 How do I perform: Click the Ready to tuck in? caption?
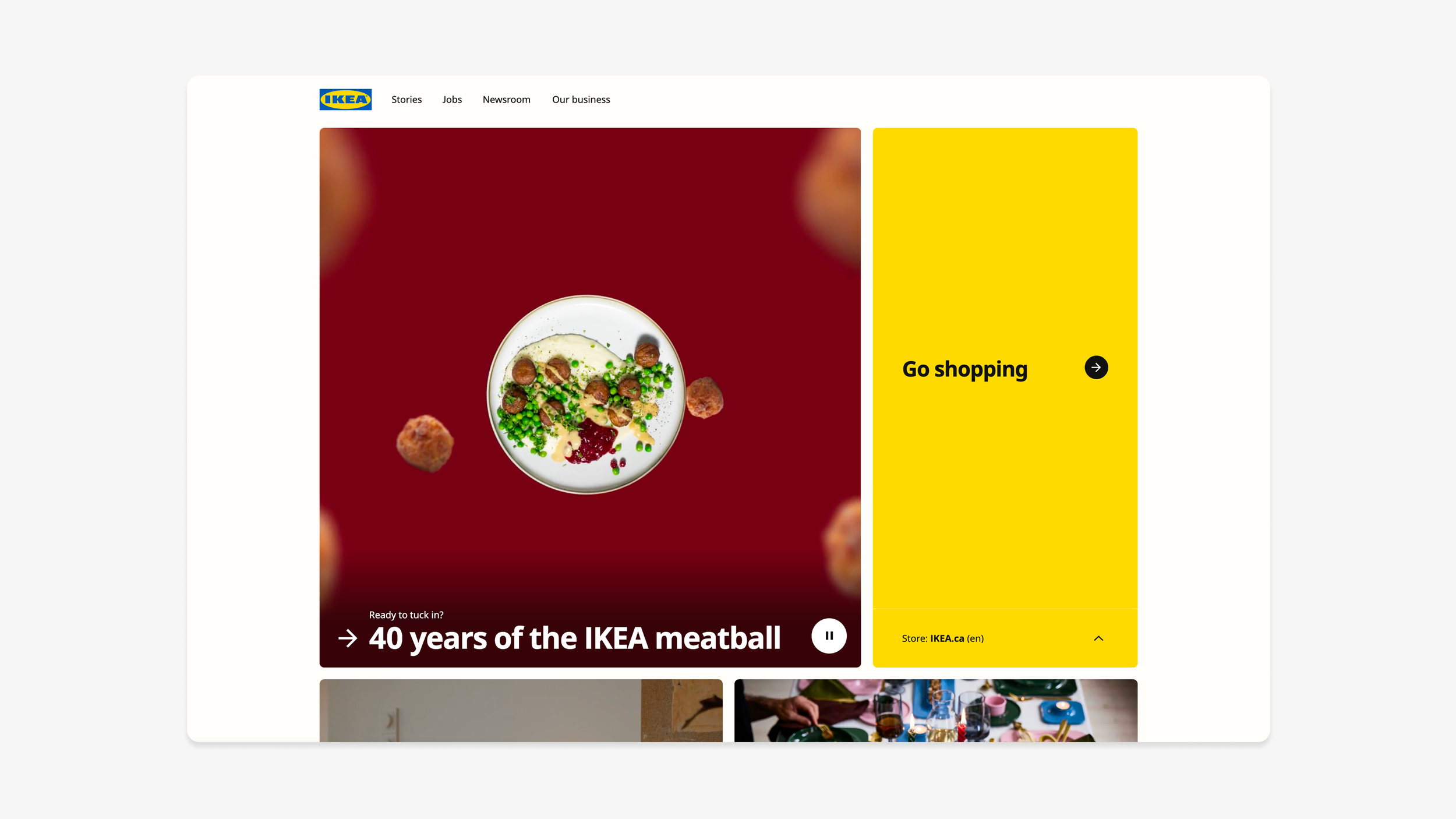tap(406, 615)
